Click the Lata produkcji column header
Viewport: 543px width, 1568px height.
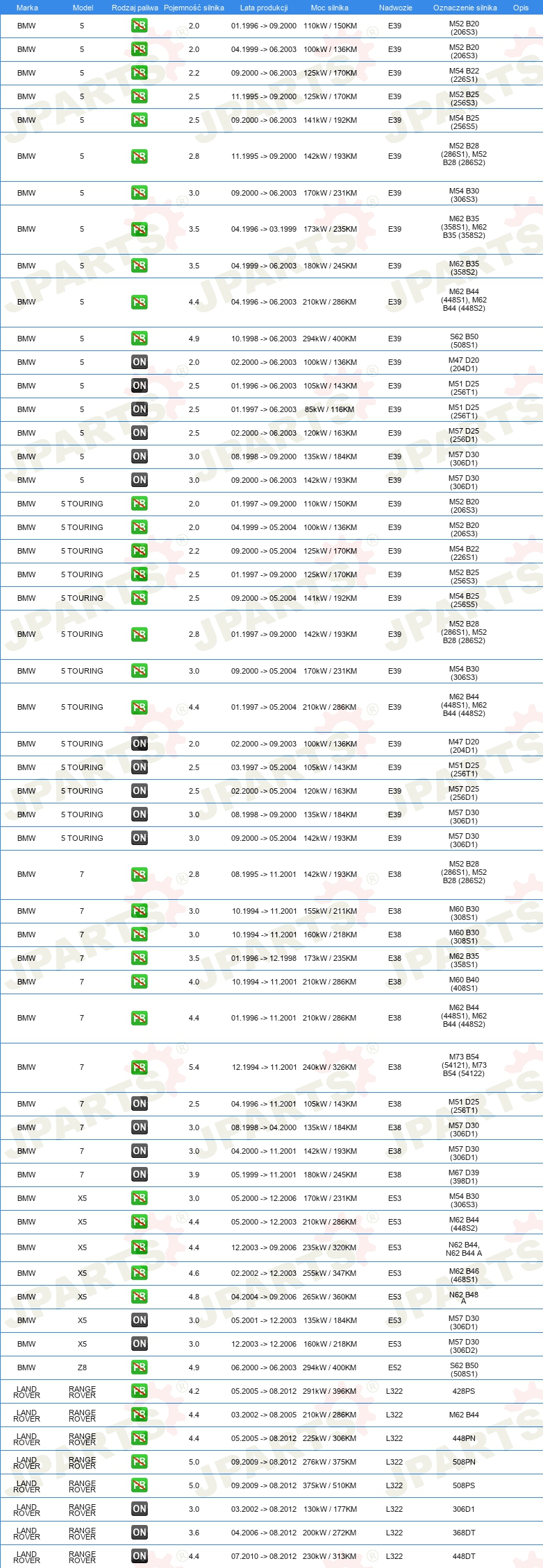[264, 8]
